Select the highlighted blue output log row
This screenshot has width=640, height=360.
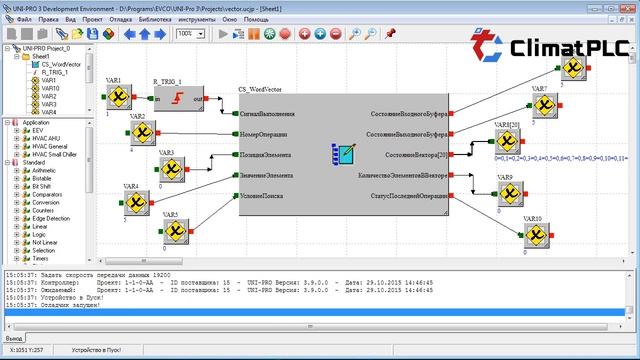[x=315, y=312]
